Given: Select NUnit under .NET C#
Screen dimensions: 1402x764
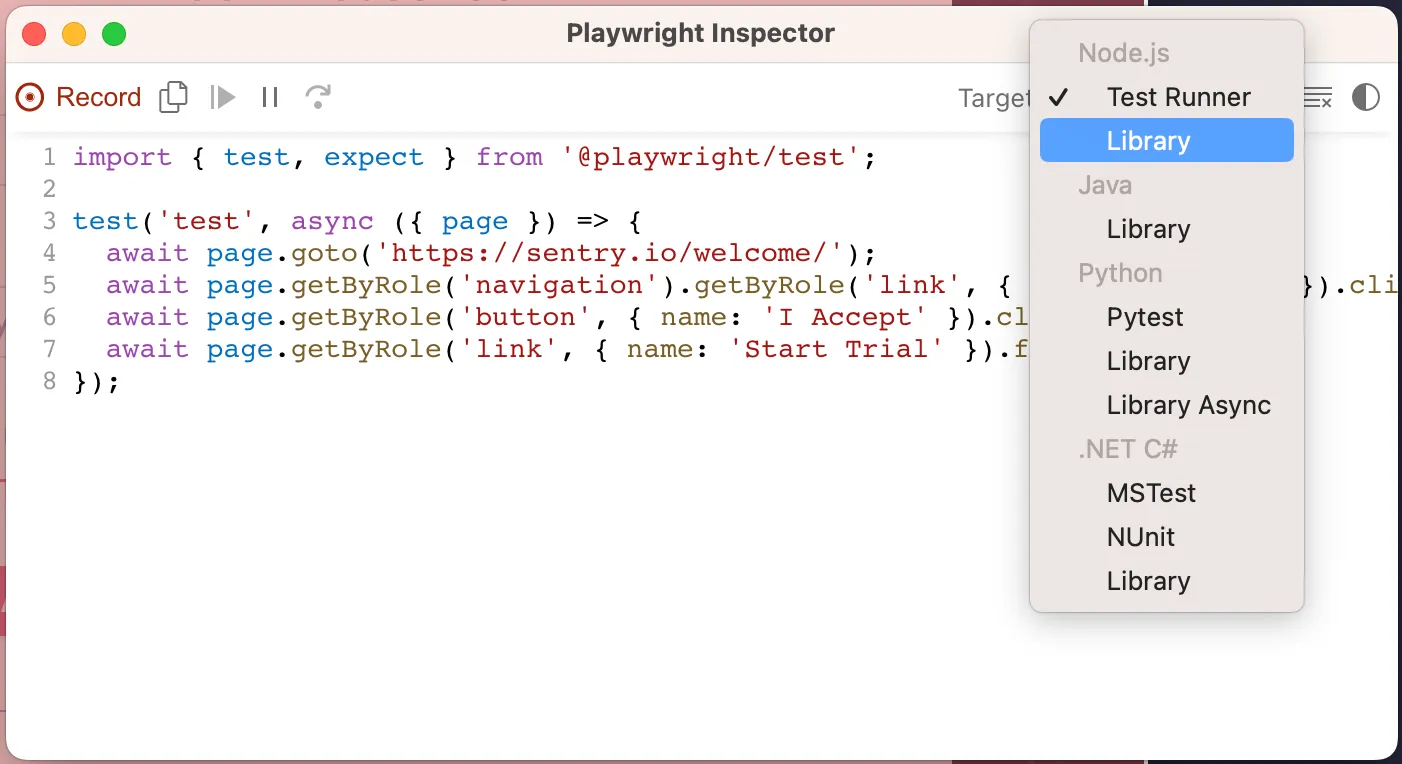Looking at the screenshot, I should [1141, 537].
